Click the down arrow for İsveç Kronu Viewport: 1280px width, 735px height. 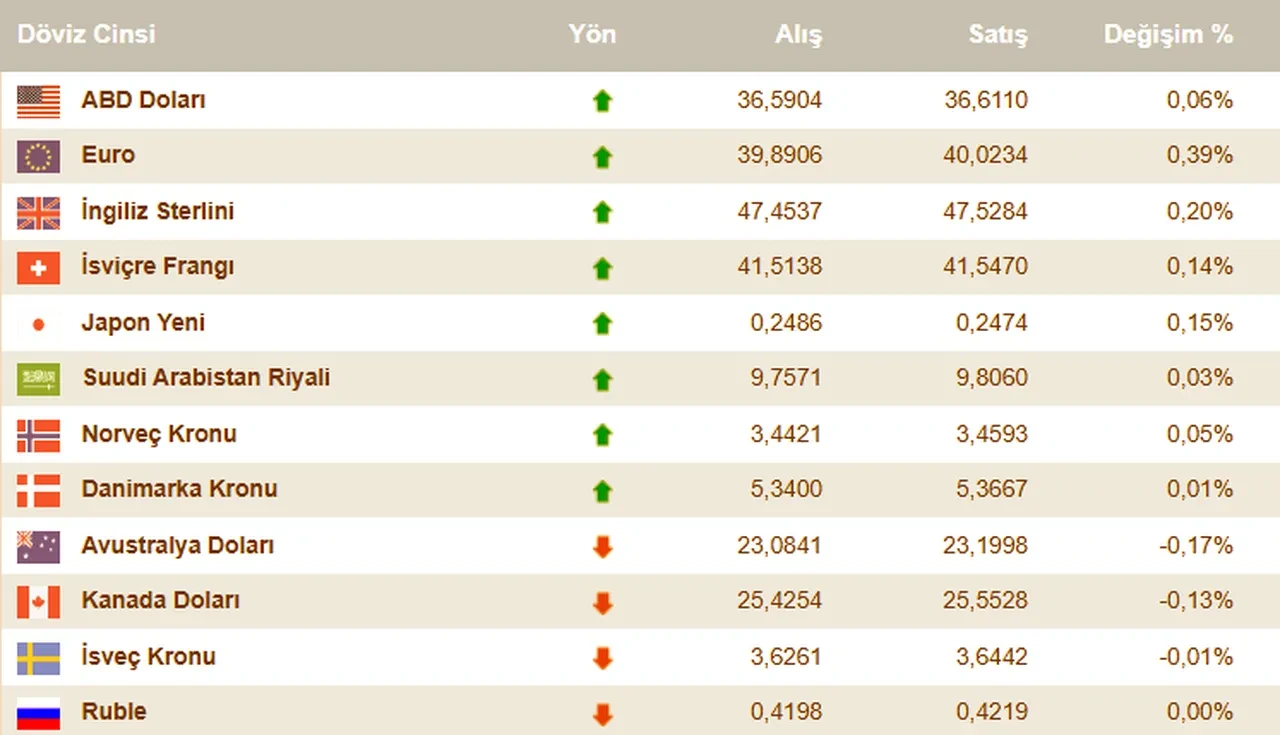point(602,658)
